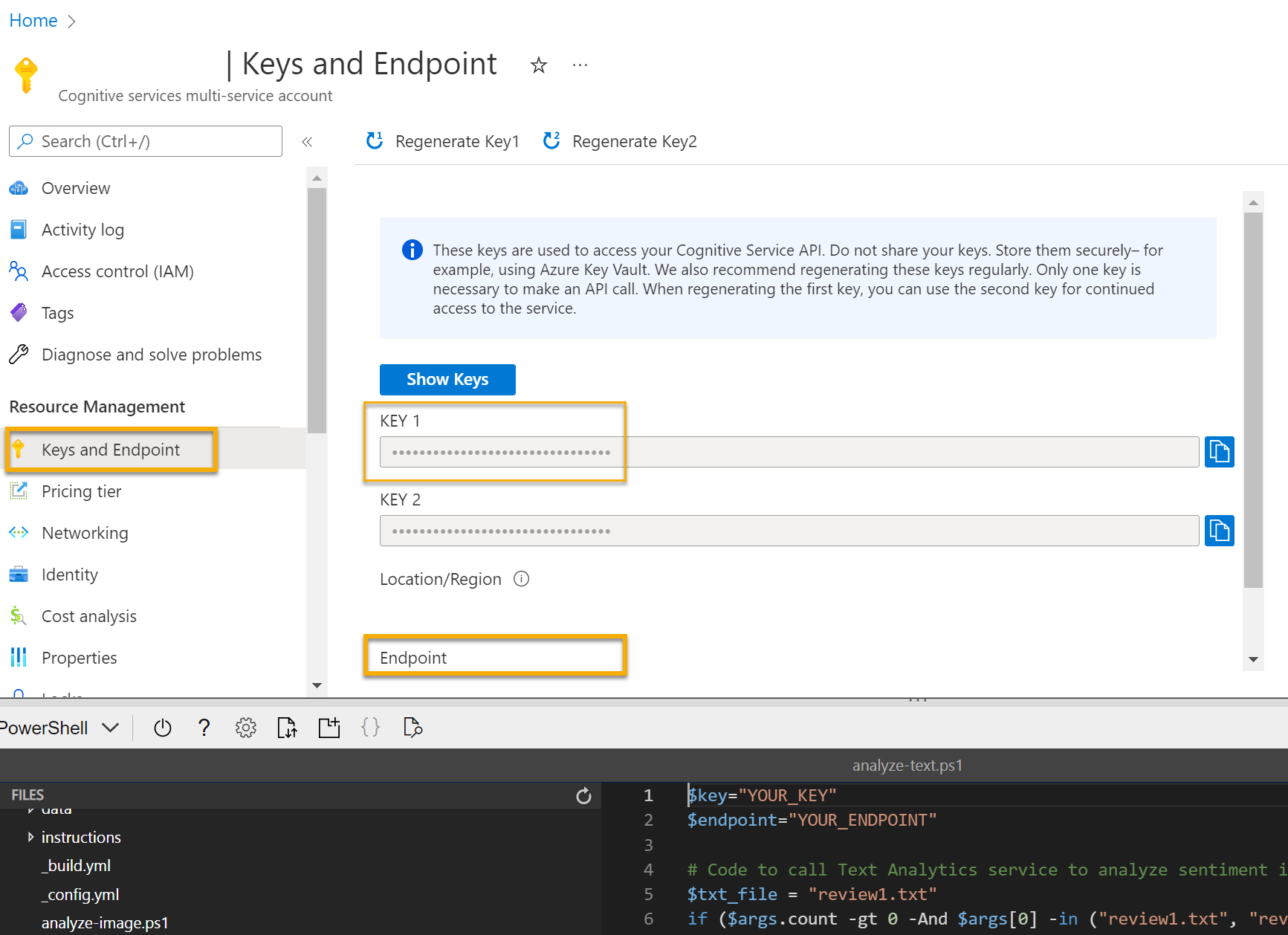The width and height of the screenshot is (1288, 935).
Task: Open Activity log in the sidebar
Action: coord(82,230)
